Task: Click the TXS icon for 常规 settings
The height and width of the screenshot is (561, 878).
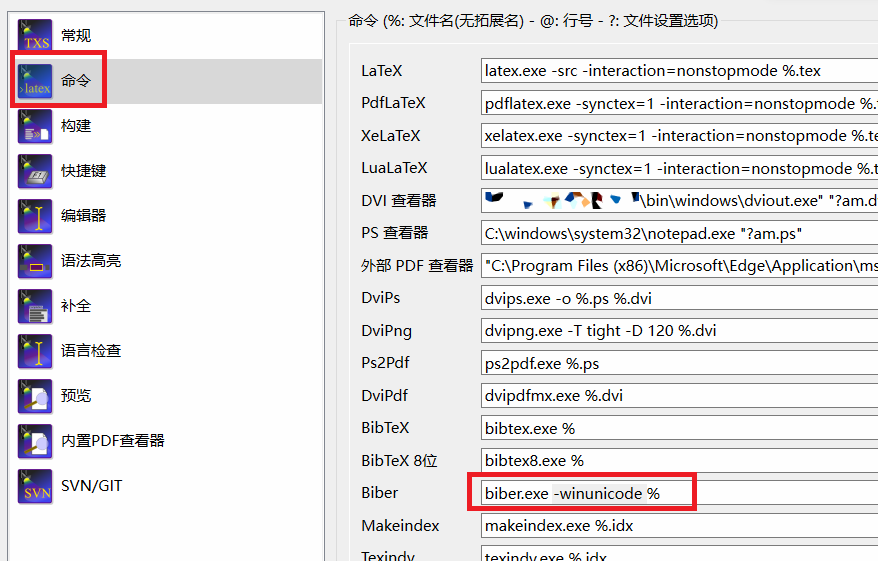Action: click(35, 36)
